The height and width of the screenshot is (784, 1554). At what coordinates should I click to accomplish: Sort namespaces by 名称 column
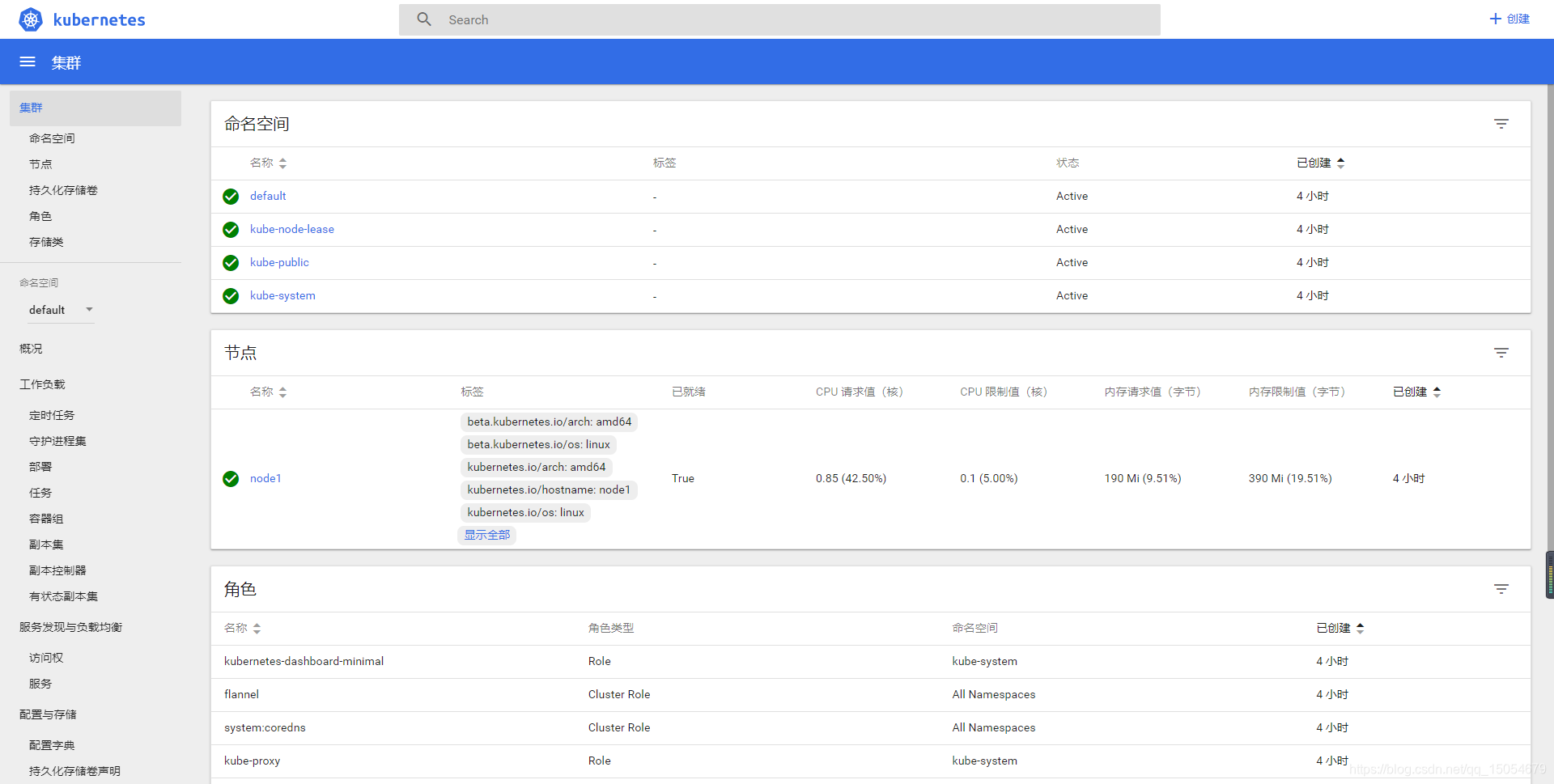[x=268, y=163]
